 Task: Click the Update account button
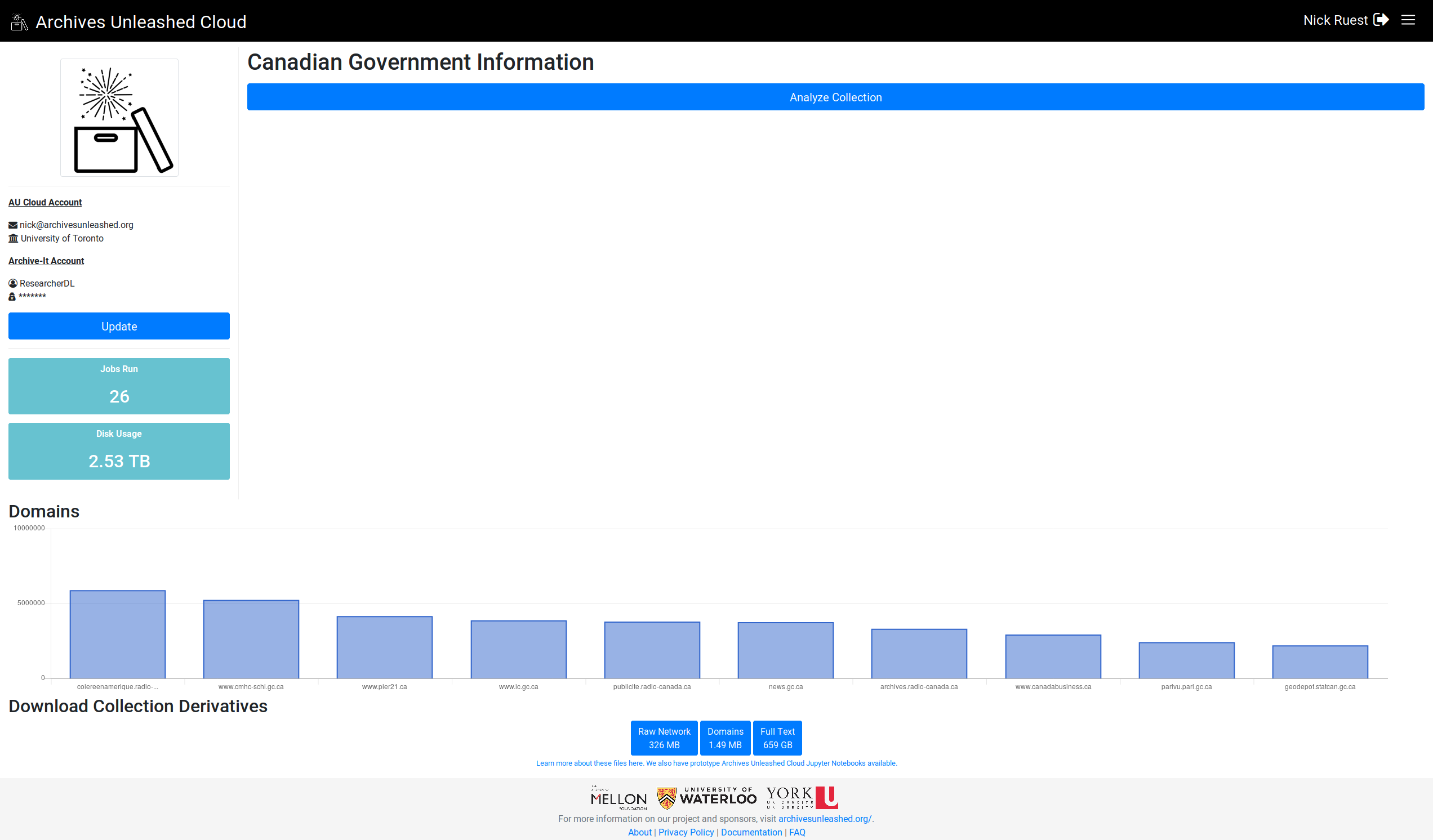119,326
